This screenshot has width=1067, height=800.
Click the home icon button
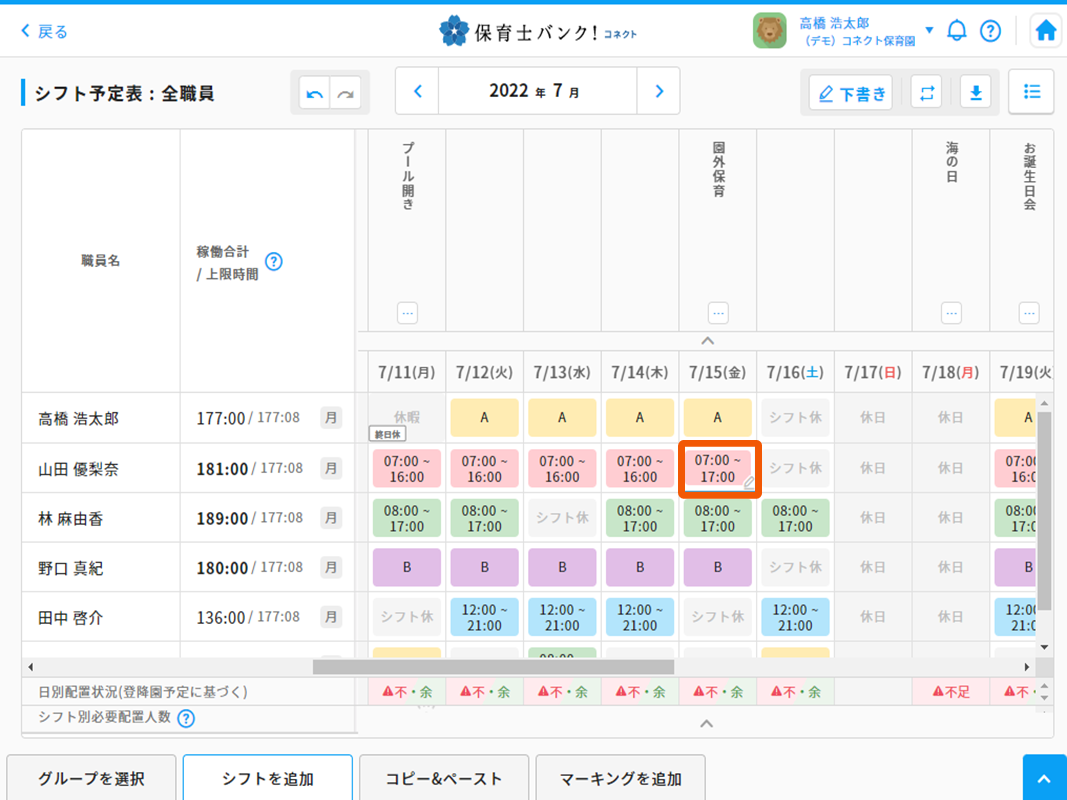(1046, 31)
